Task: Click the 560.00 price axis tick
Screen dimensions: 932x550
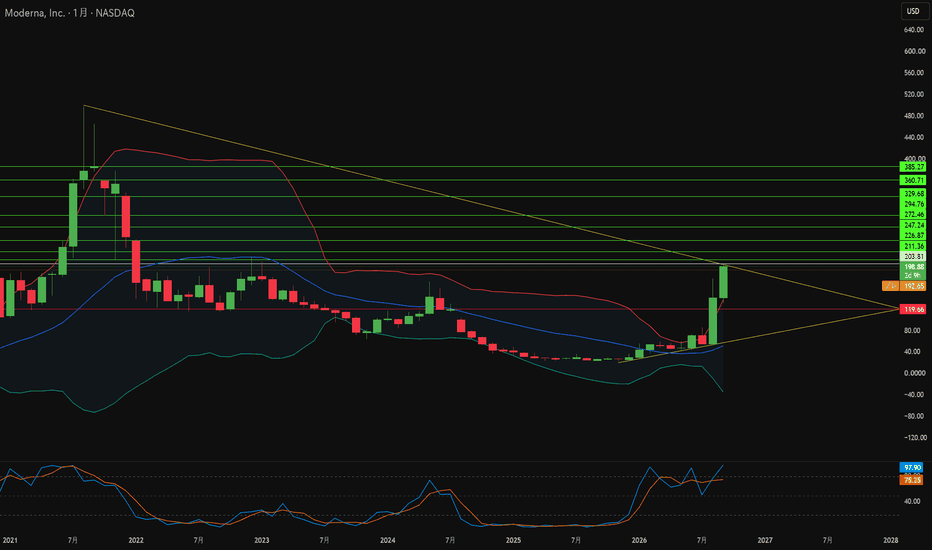Action: point(914,73)
